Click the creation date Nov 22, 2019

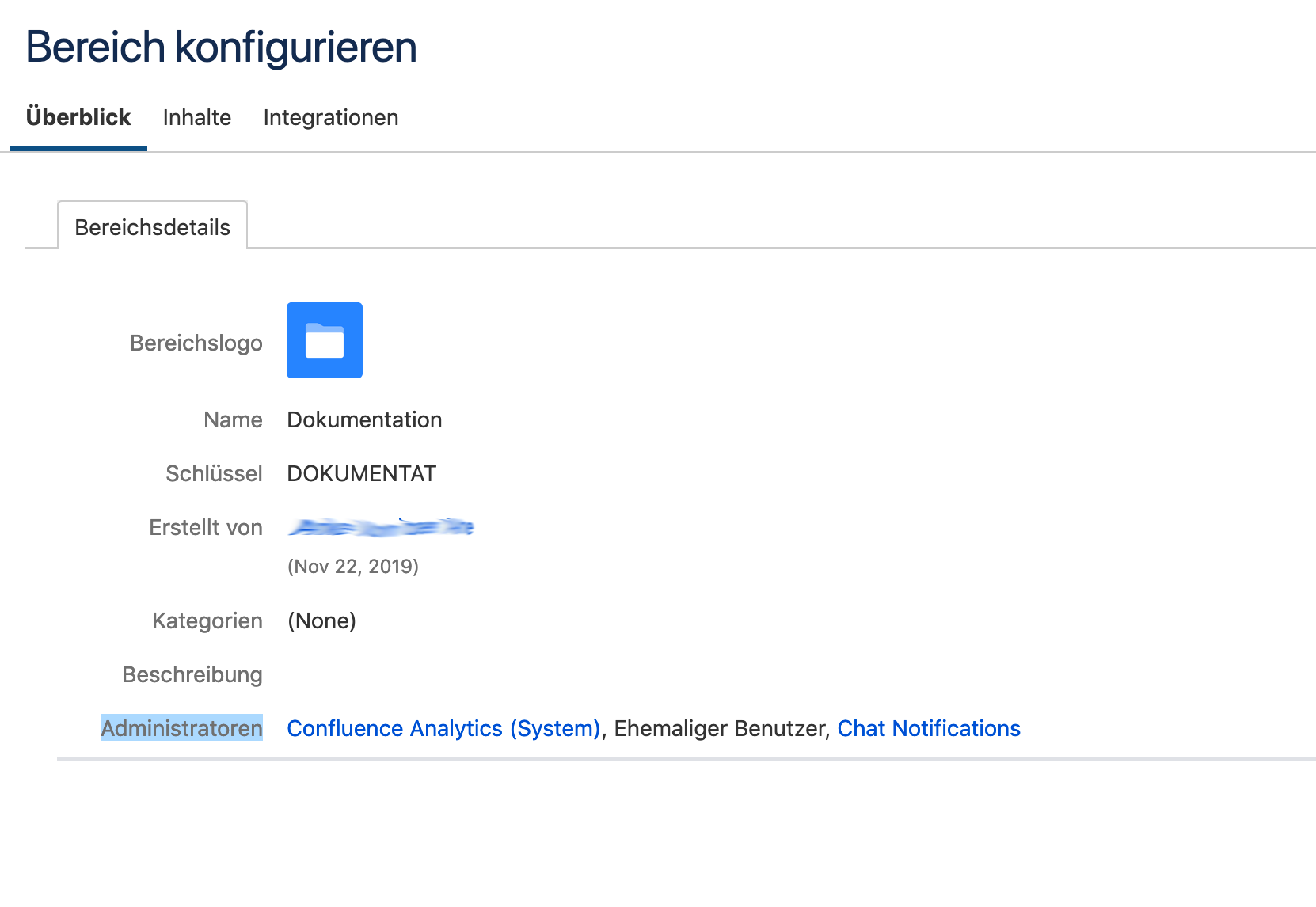[353, 566]
